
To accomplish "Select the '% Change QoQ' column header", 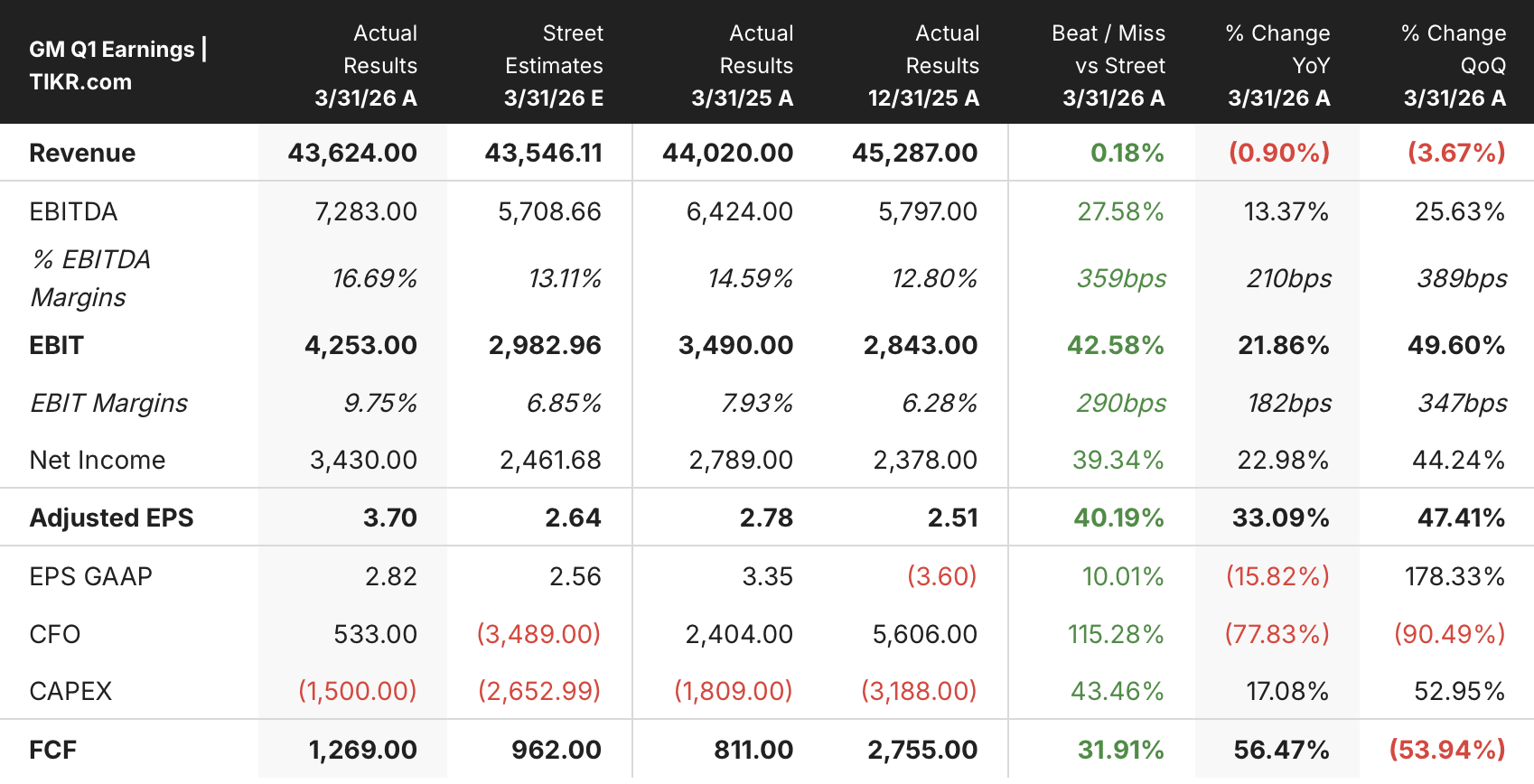I will tap(1454, 65).
